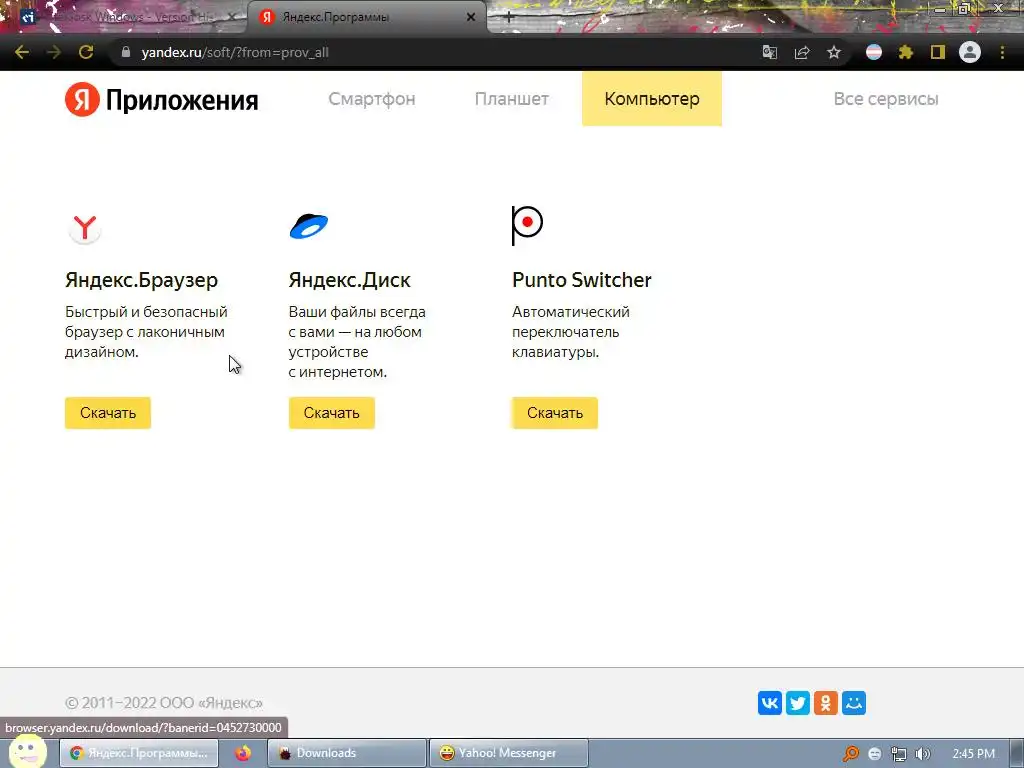Image resolution: width=1024 pixels, height=768 pixels.
Task: Download Punto Switcher with Скачать button
Action: (554, 413)
